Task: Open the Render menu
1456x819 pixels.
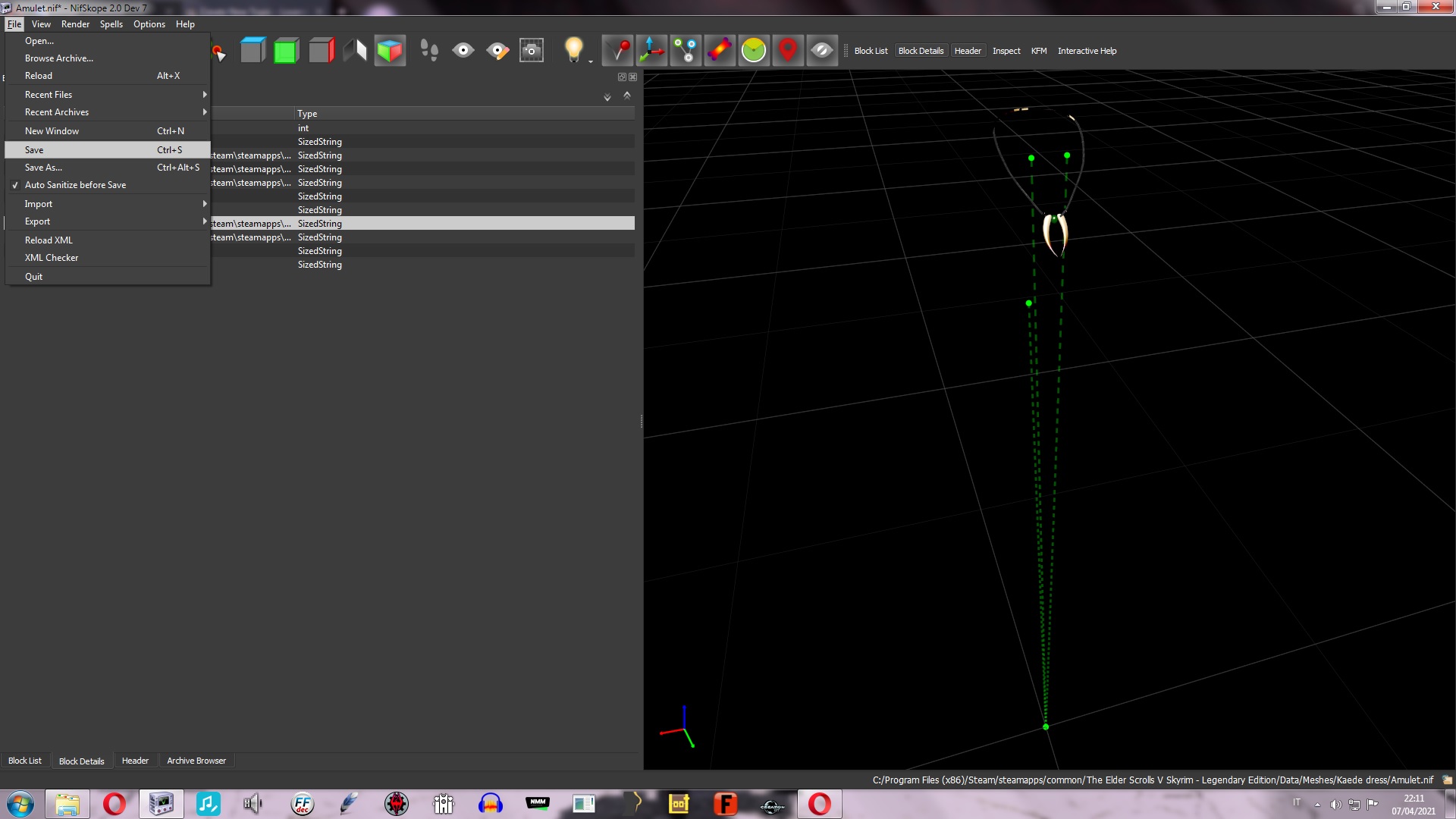Action: click(x=75, y=24)
